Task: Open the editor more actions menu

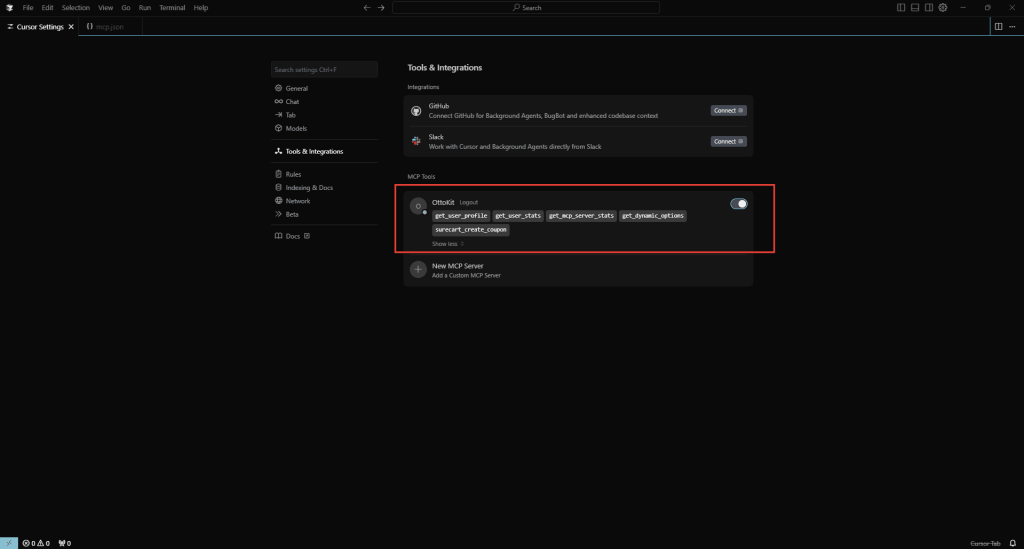Action: click(x=1012, y=26)
